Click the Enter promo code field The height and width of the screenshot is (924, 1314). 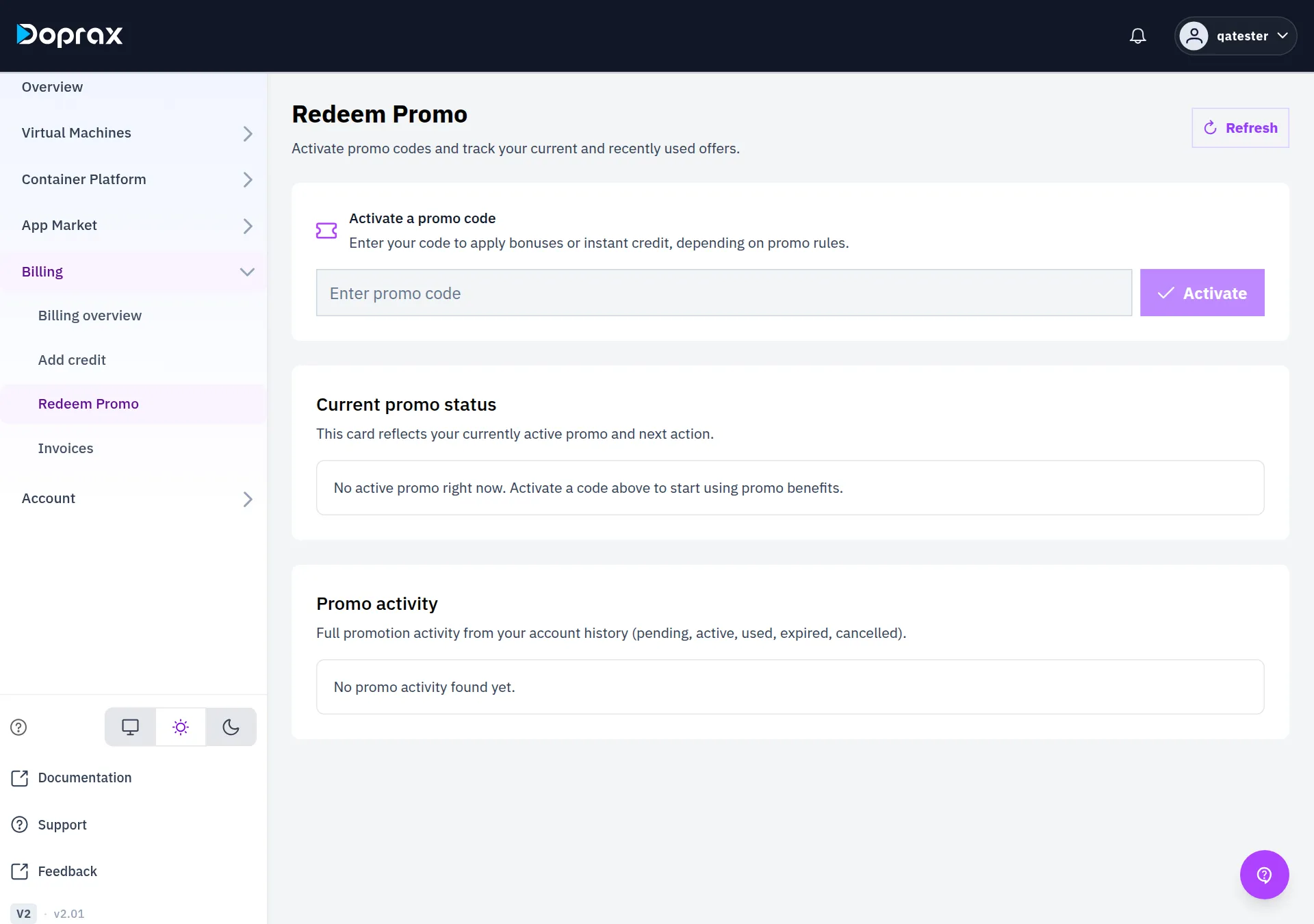tap(724, 293)
